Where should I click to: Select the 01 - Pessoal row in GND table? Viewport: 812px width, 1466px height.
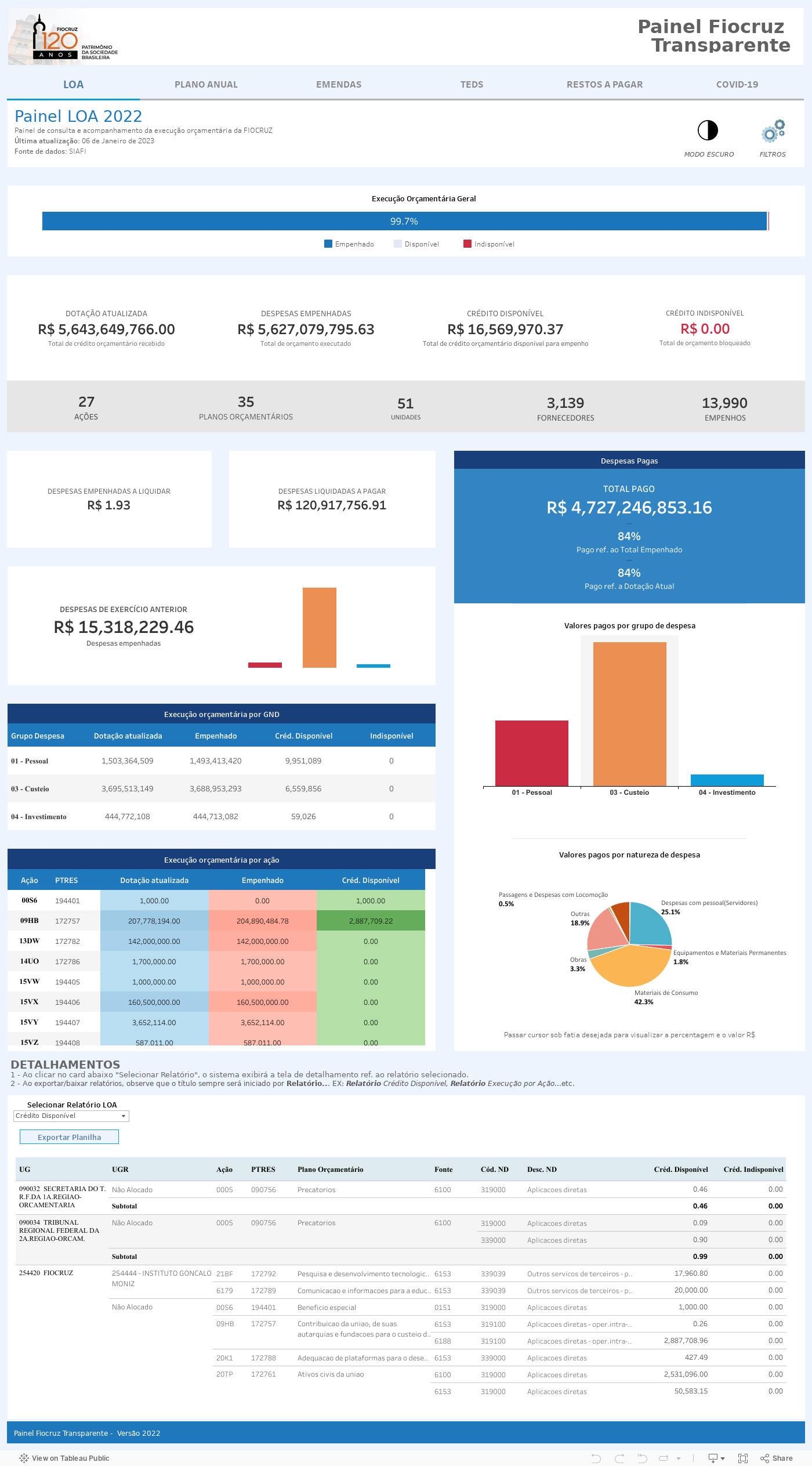pyautogui.click(x=222, y=761)
